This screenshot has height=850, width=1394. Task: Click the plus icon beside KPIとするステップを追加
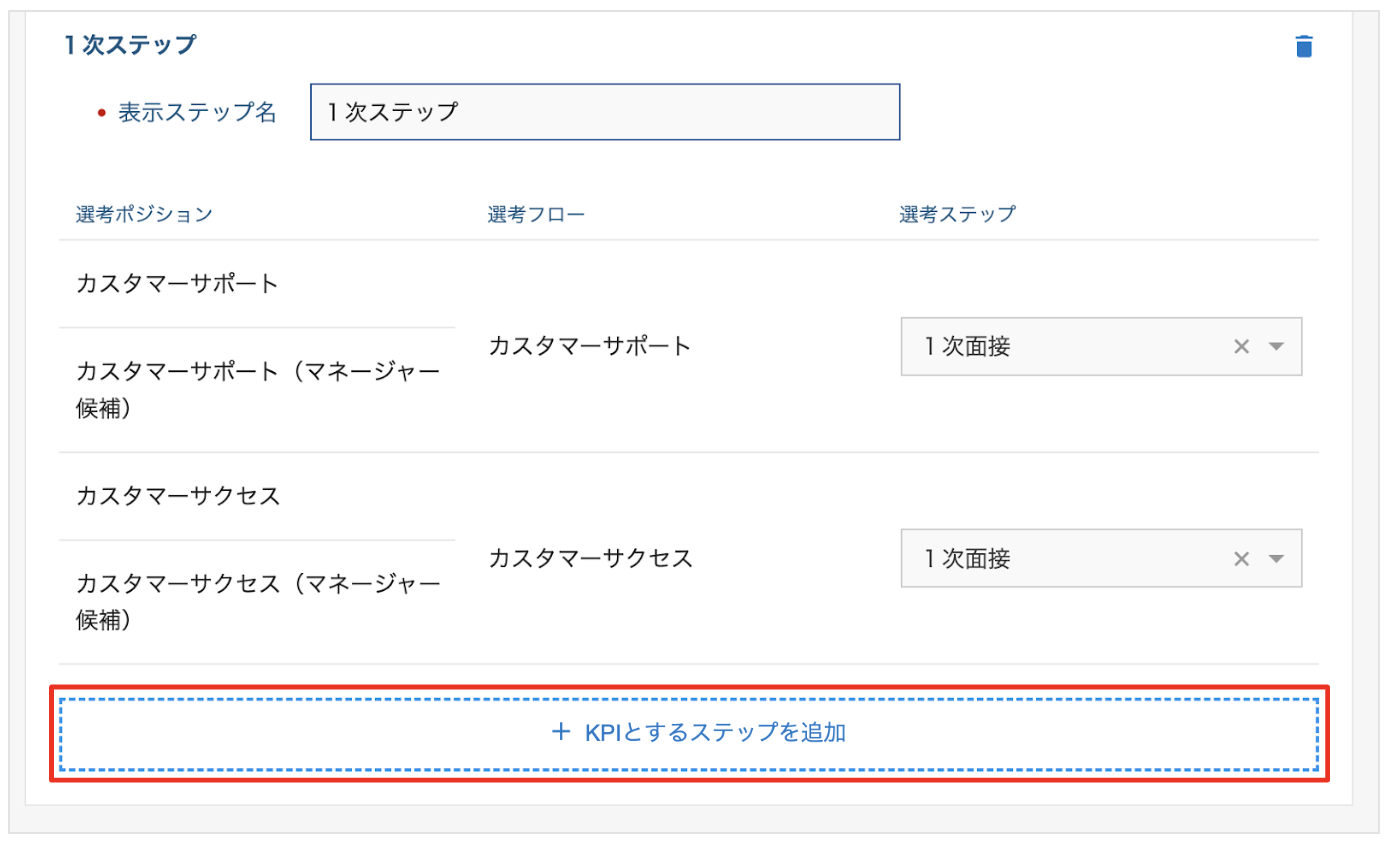pos(560,733)
